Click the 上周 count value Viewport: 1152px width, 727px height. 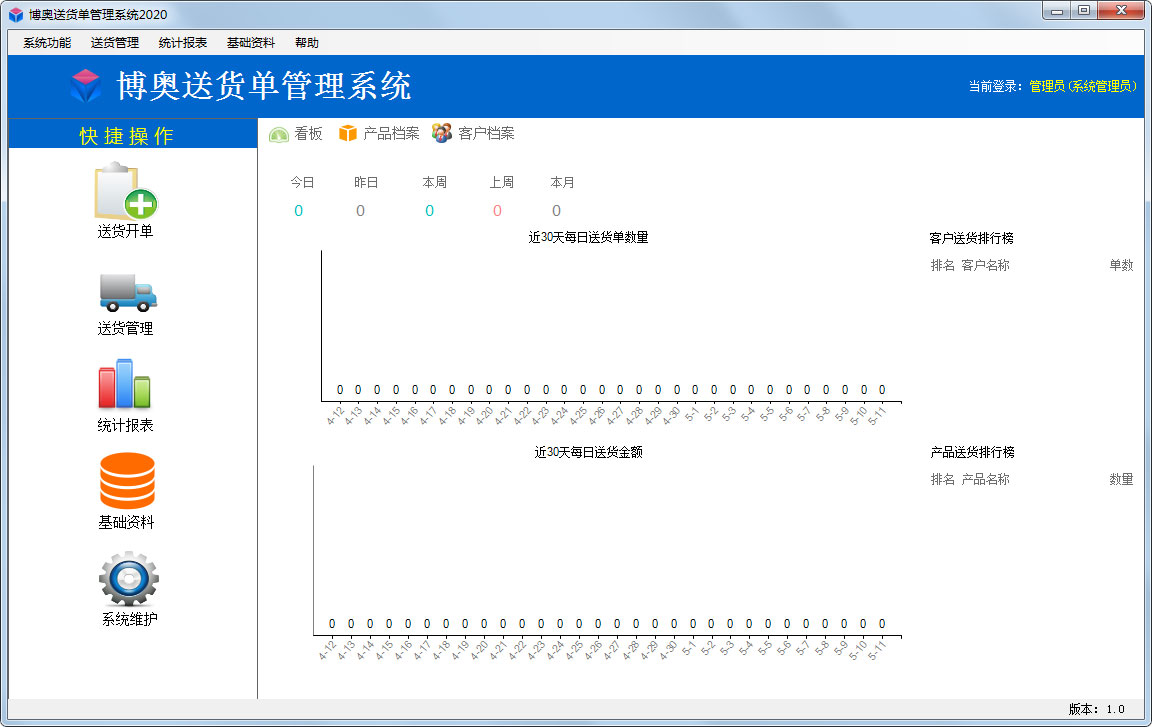[x=497, y=211]
